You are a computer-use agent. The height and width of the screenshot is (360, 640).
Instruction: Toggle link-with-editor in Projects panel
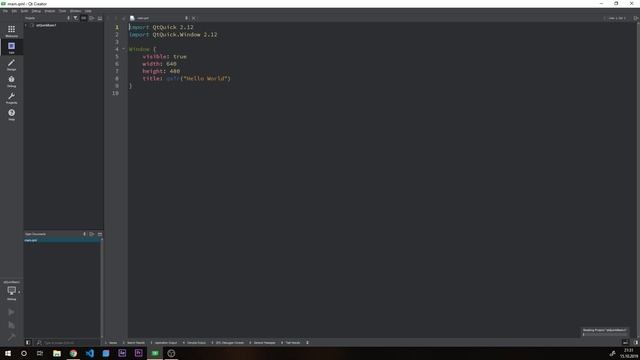point(84,18)
